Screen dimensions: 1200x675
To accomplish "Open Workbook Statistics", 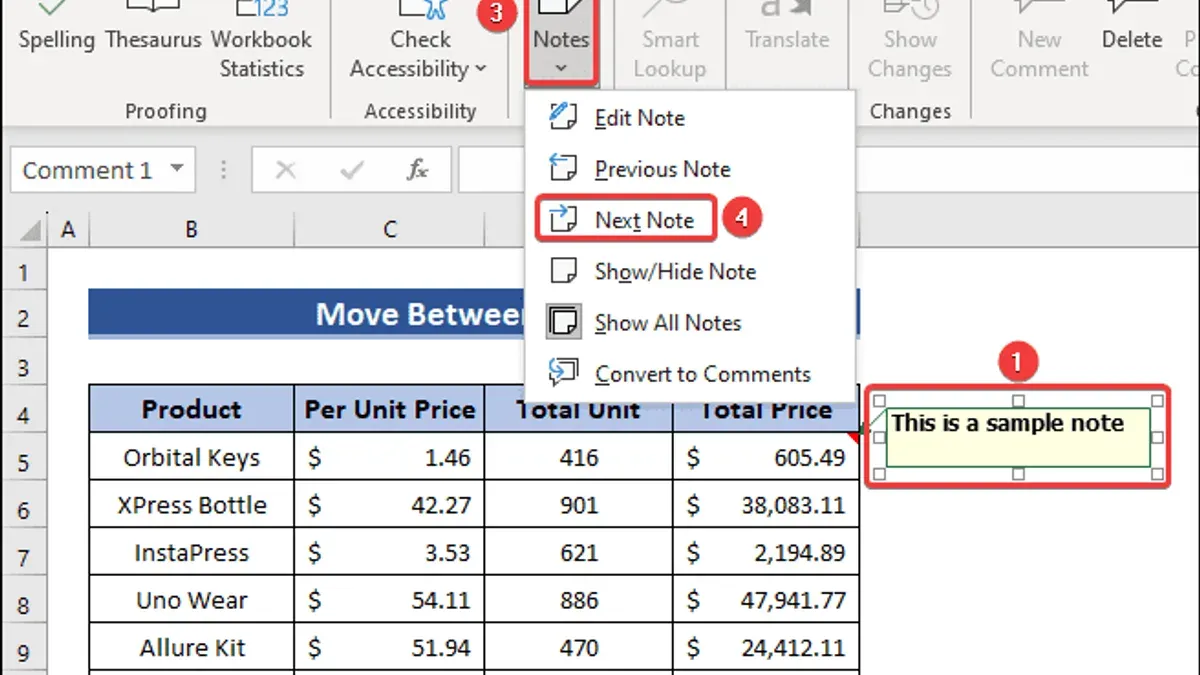I will [x=261, y=40].
